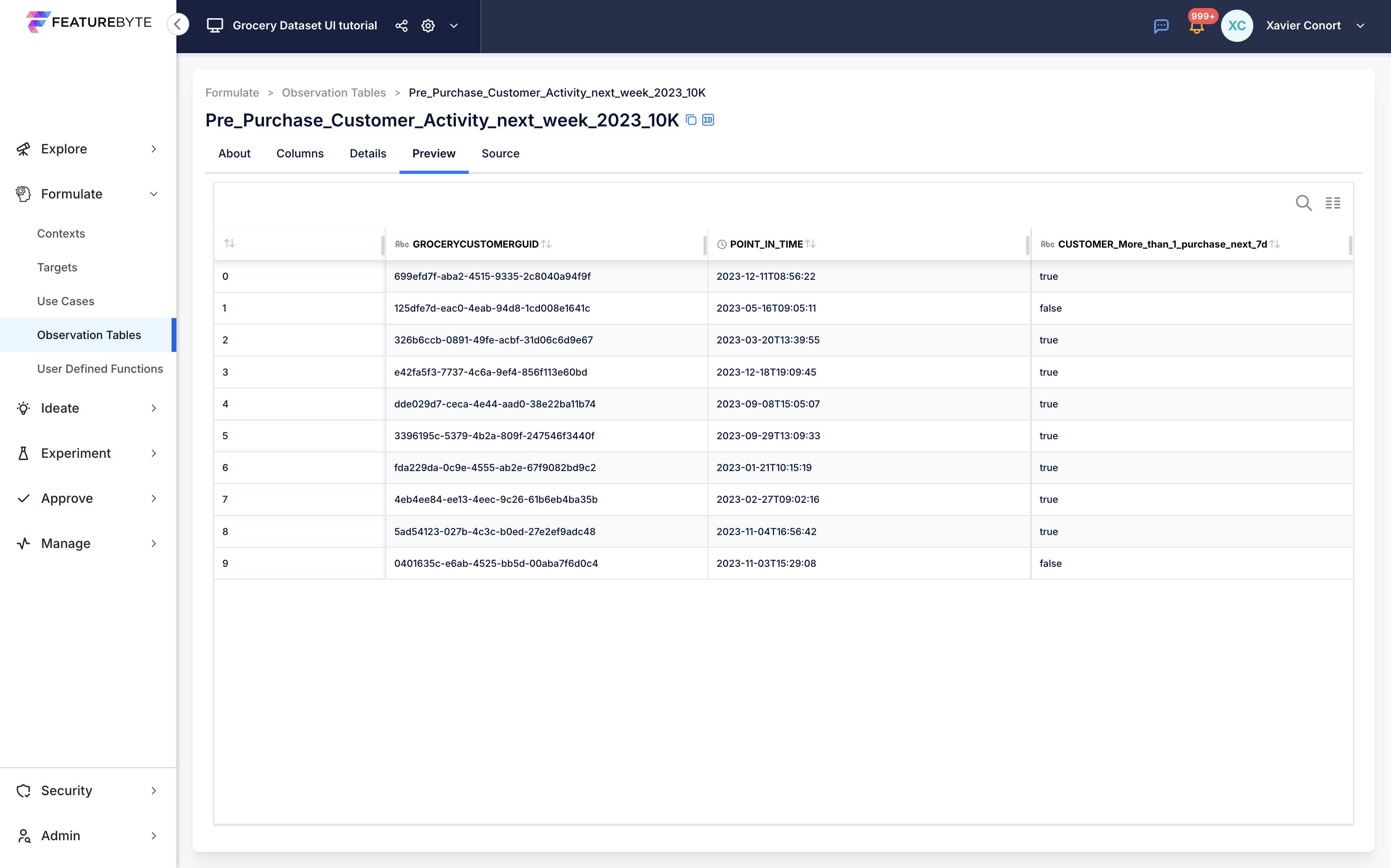Expand the Approve section chevron
This screenshot has height=868, width=1391.
(154, 498)
